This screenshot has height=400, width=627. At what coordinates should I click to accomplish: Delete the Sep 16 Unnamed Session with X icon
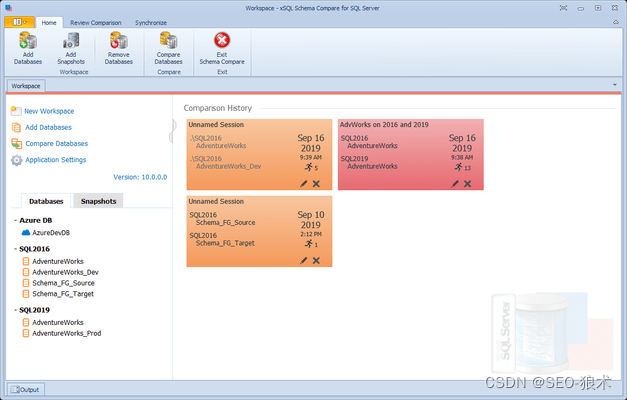[x=316, y=184]
